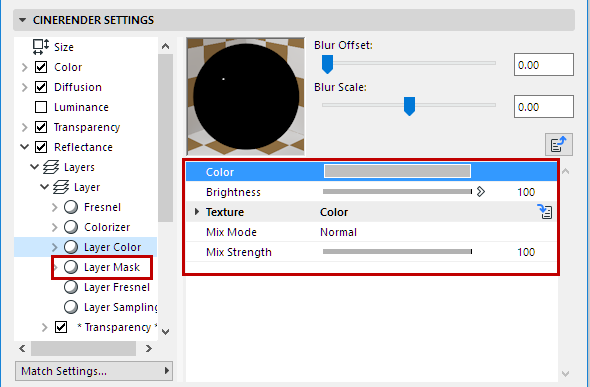Uncheck the Reflectance channel checkbox
The width and height of the screenshot is (590, 387).
[x=41, y=147]
